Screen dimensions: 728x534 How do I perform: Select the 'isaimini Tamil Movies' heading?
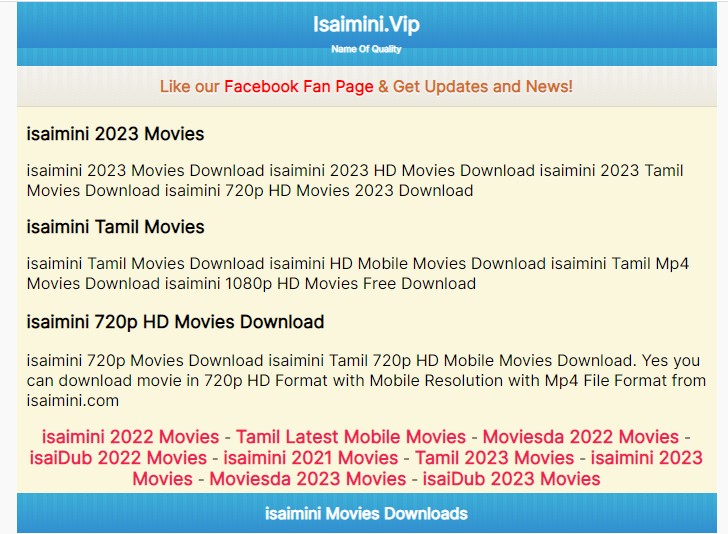click(x=116, y=227)
